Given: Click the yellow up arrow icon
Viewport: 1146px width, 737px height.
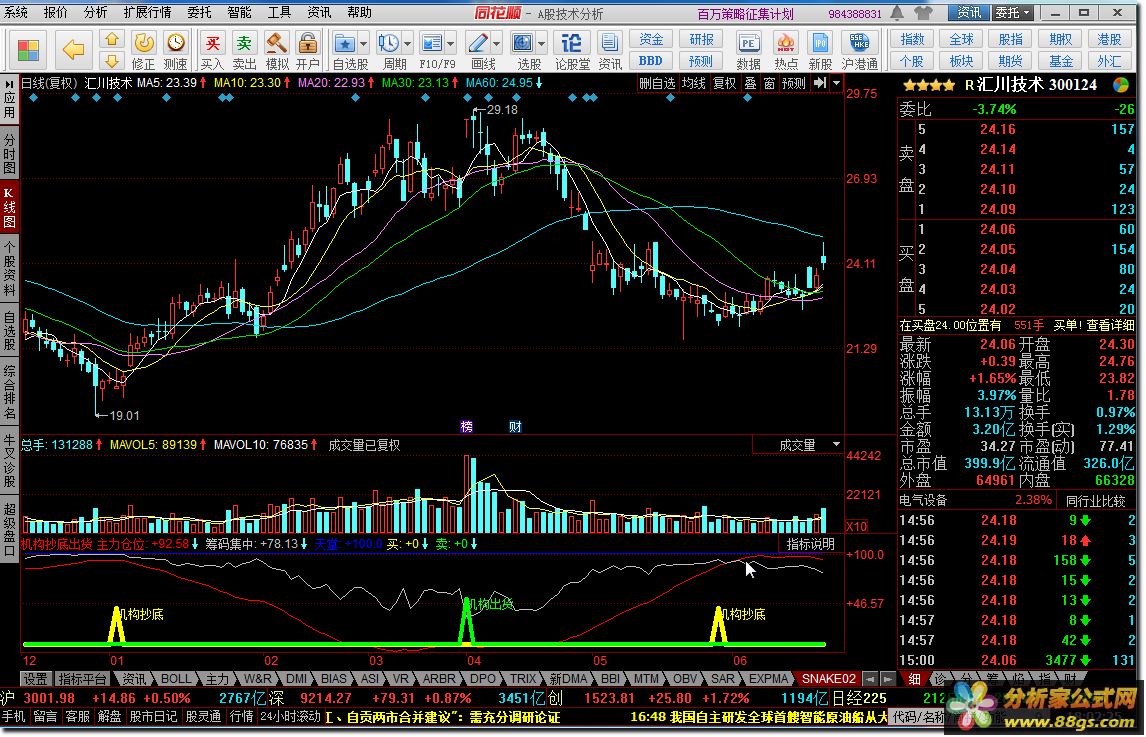Looking at the screenshot, I should point(112,39).
